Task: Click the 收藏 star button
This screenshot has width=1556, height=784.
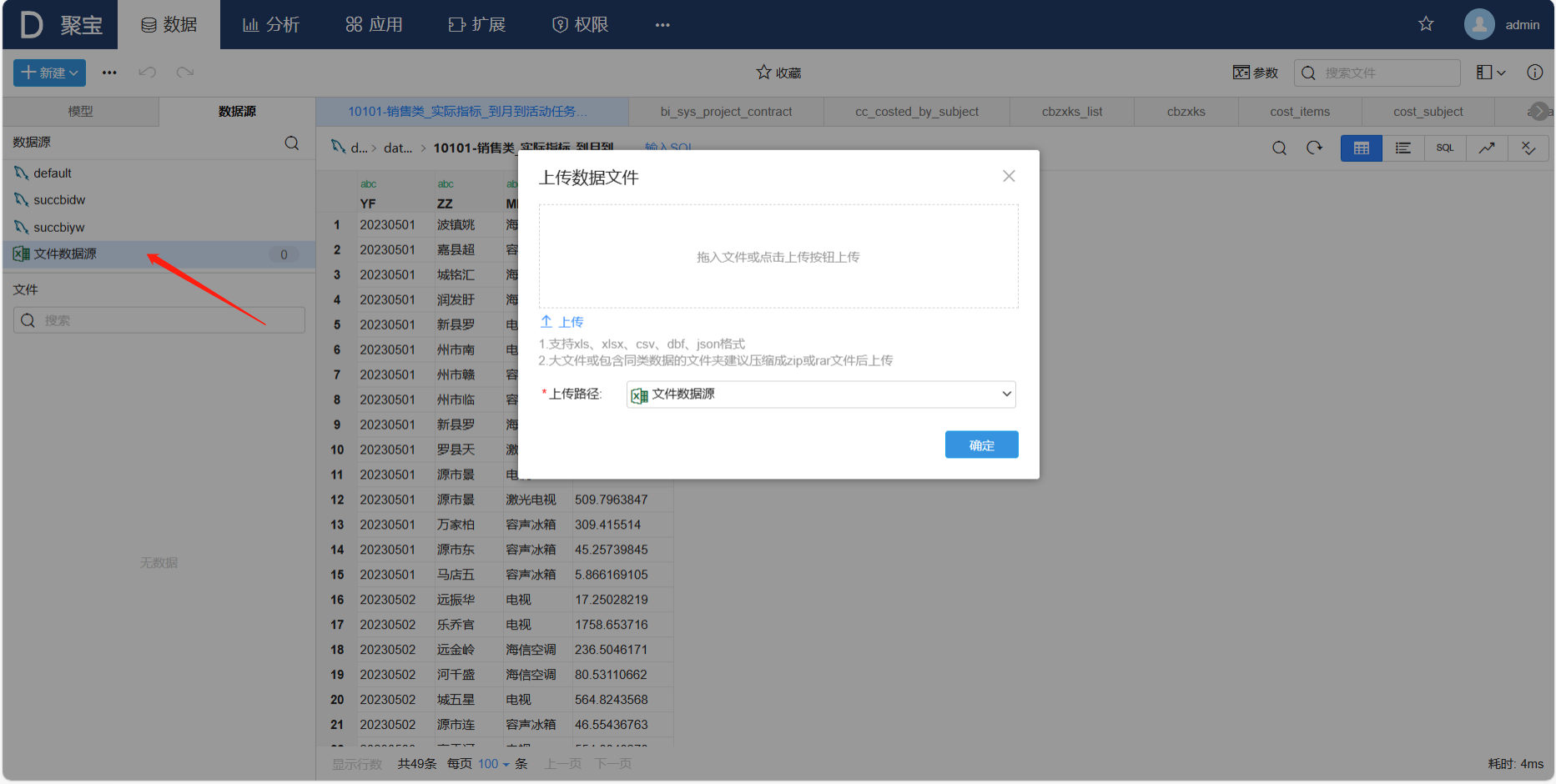Action: coord(778,73)
